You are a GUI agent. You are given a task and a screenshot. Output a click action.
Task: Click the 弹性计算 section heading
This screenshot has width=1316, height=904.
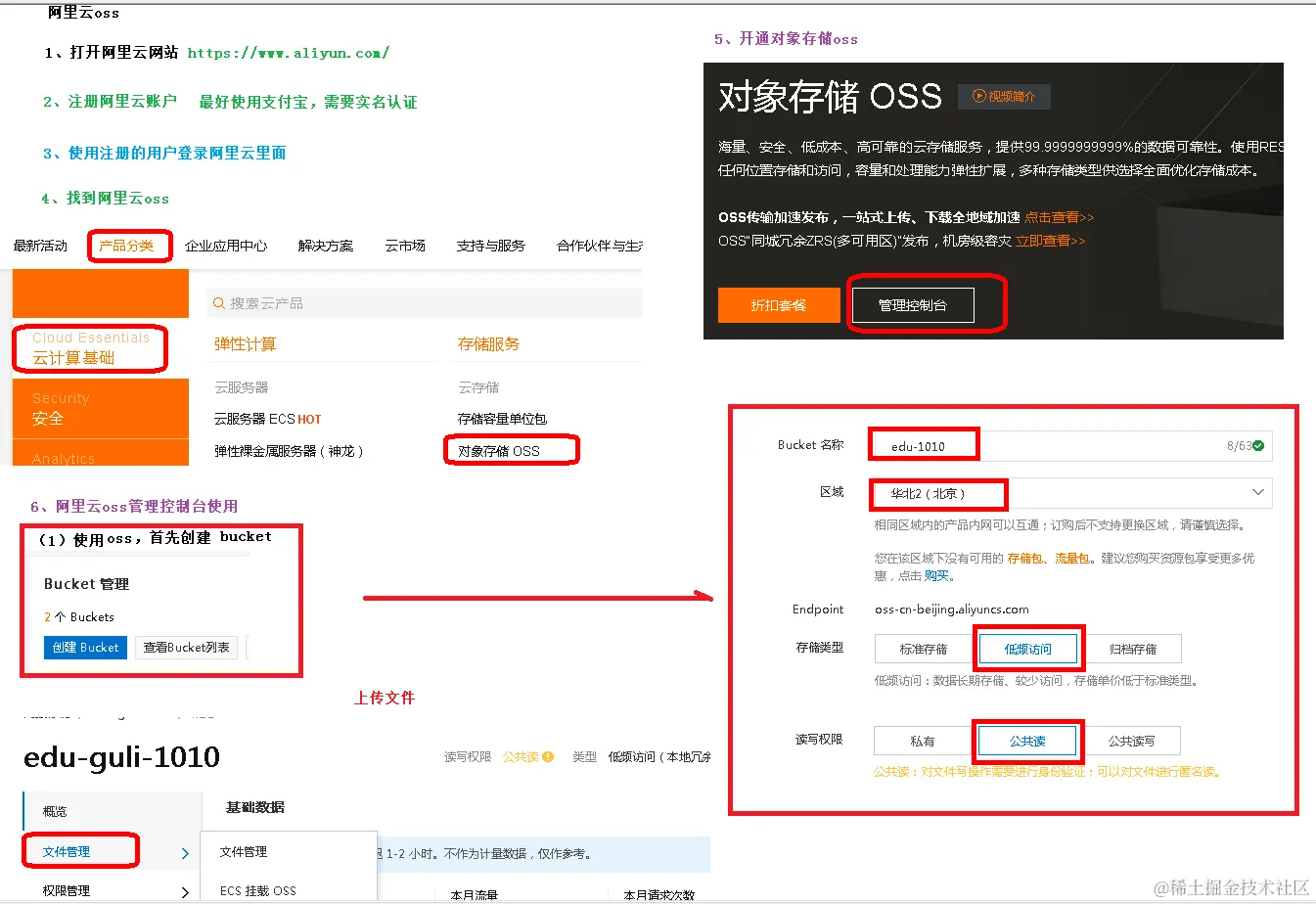[x=245, y=344]
